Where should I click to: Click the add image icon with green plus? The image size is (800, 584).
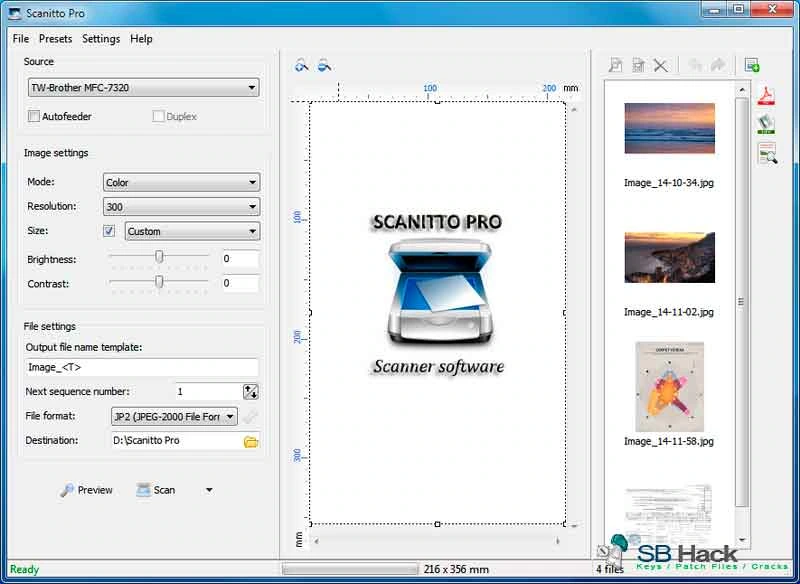click(752, 65)
